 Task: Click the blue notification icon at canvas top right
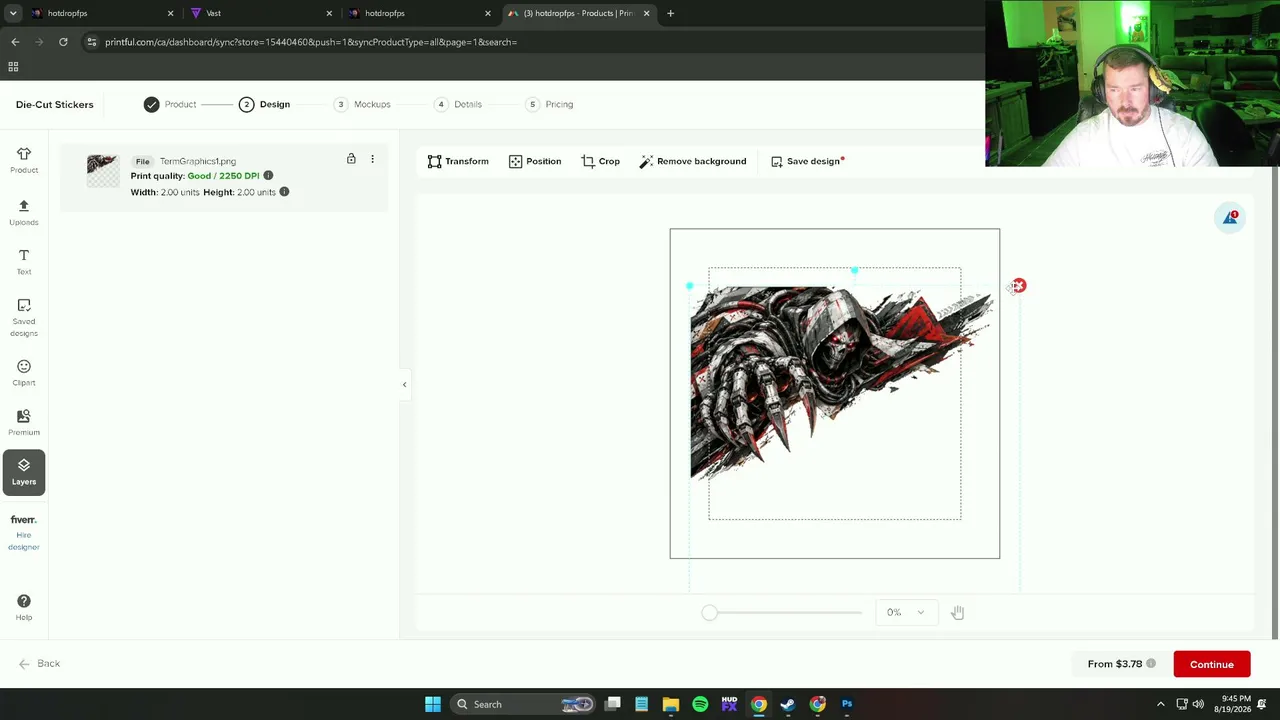coord(1230,218)
